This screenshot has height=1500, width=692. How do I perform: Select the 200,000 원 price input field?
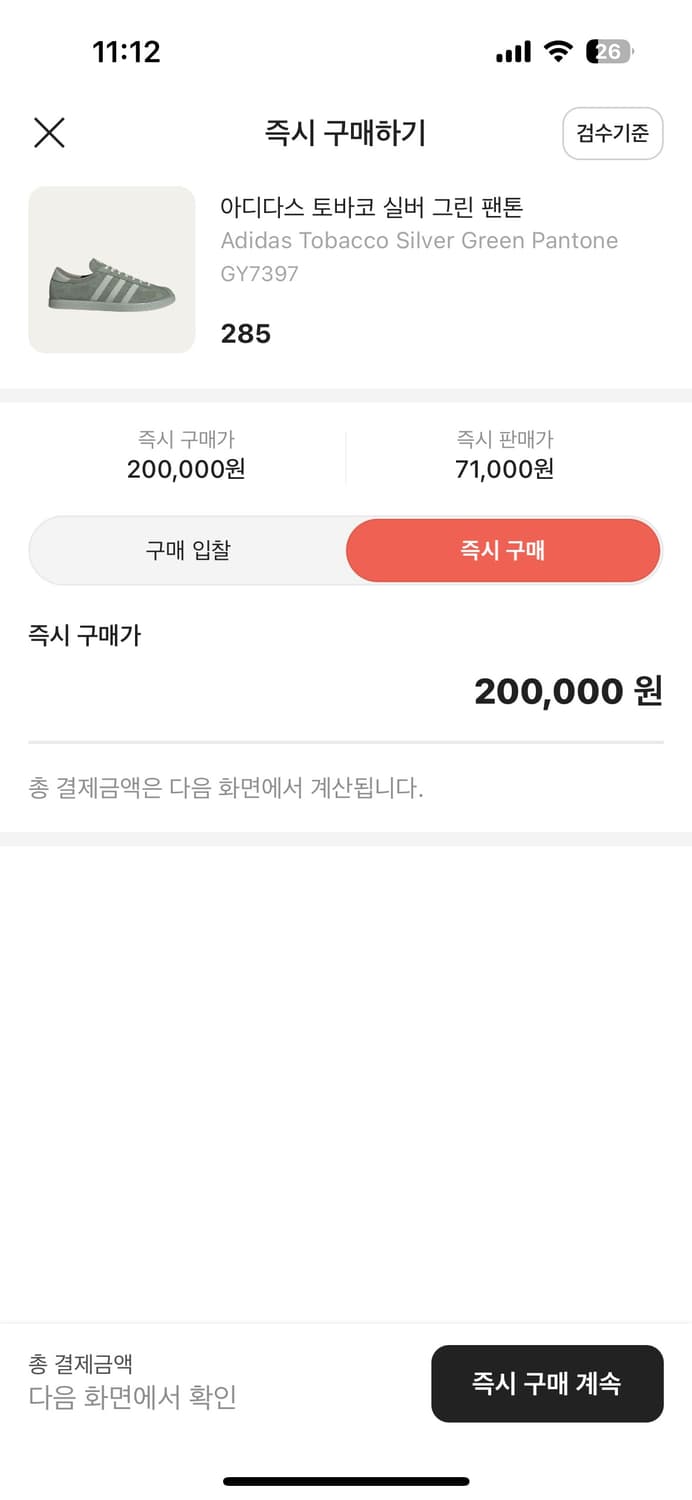[x=566, y=690]
